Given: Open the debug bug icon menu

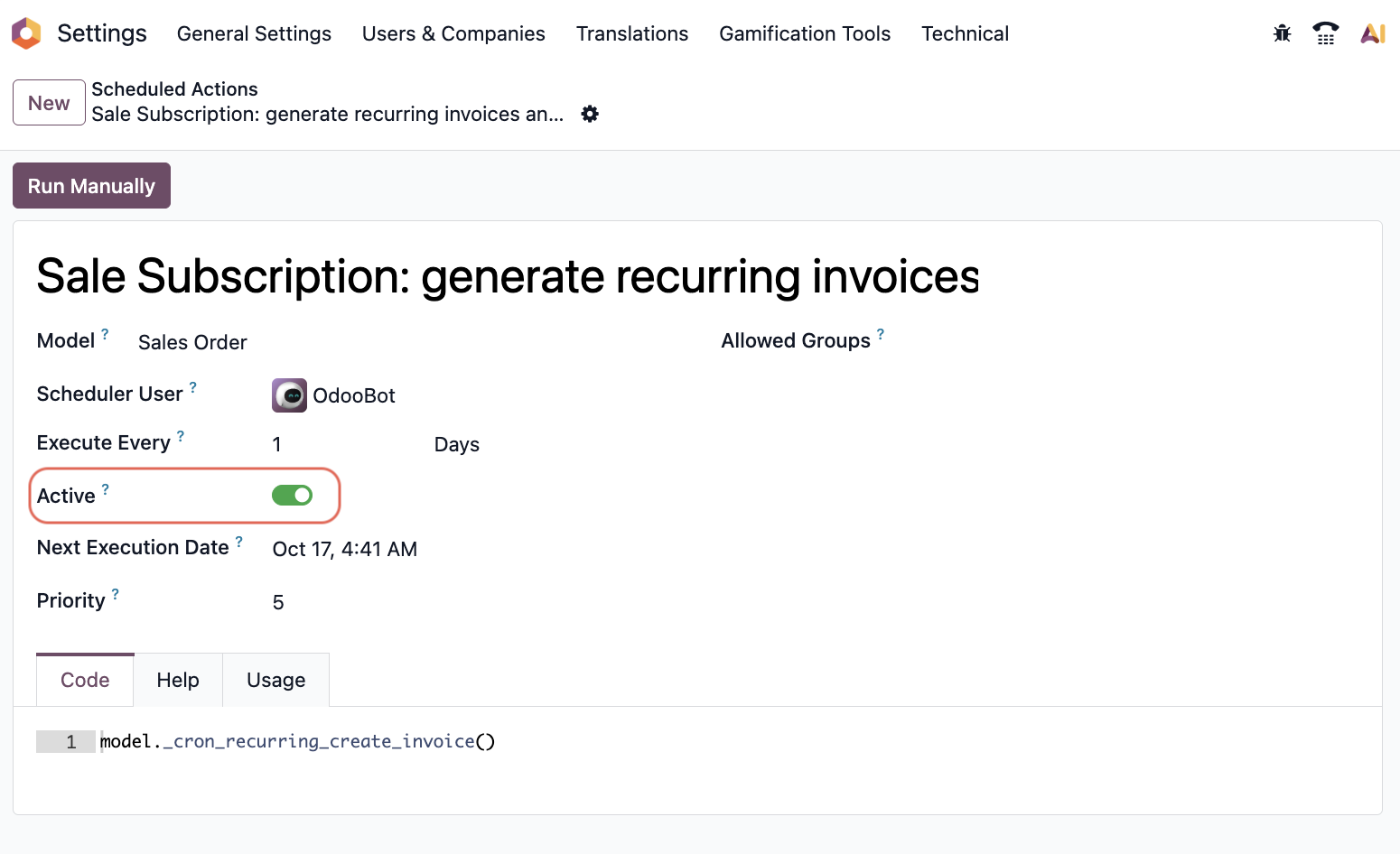Looking at the screenshot, I should click(x=1282, y=34).
